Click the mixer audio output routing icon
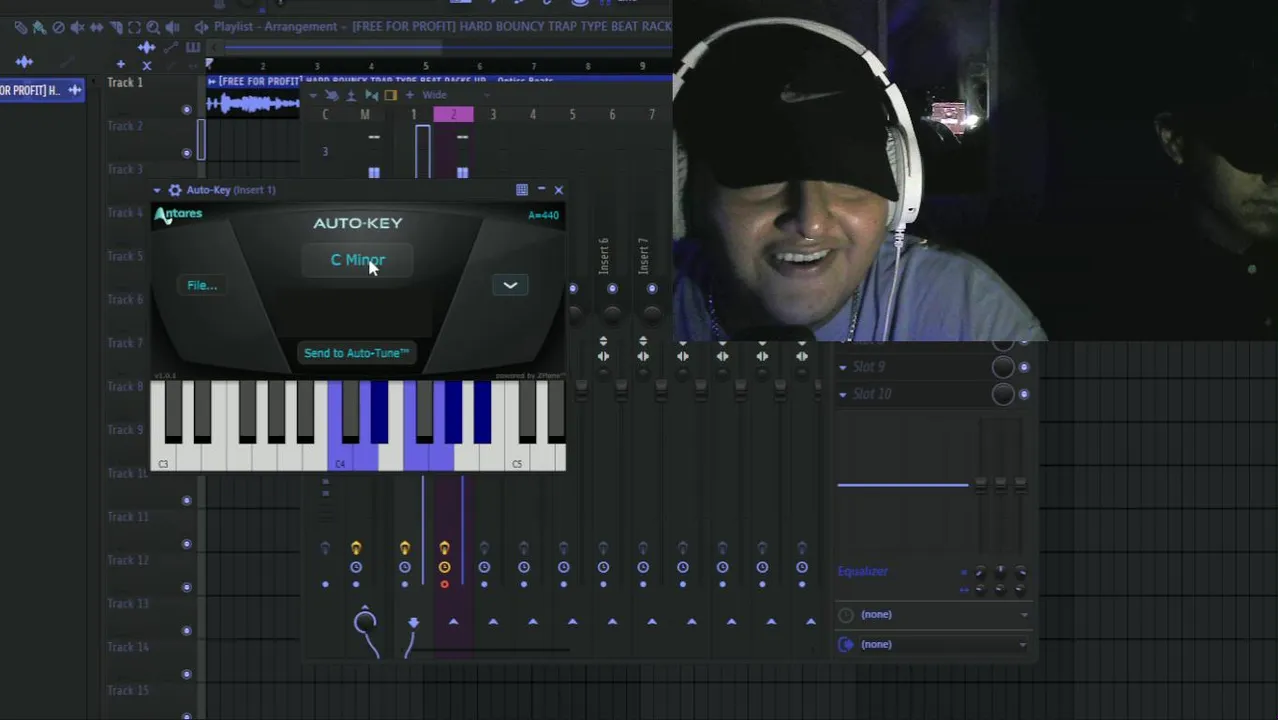1278x720 pixels. [846, 645]
